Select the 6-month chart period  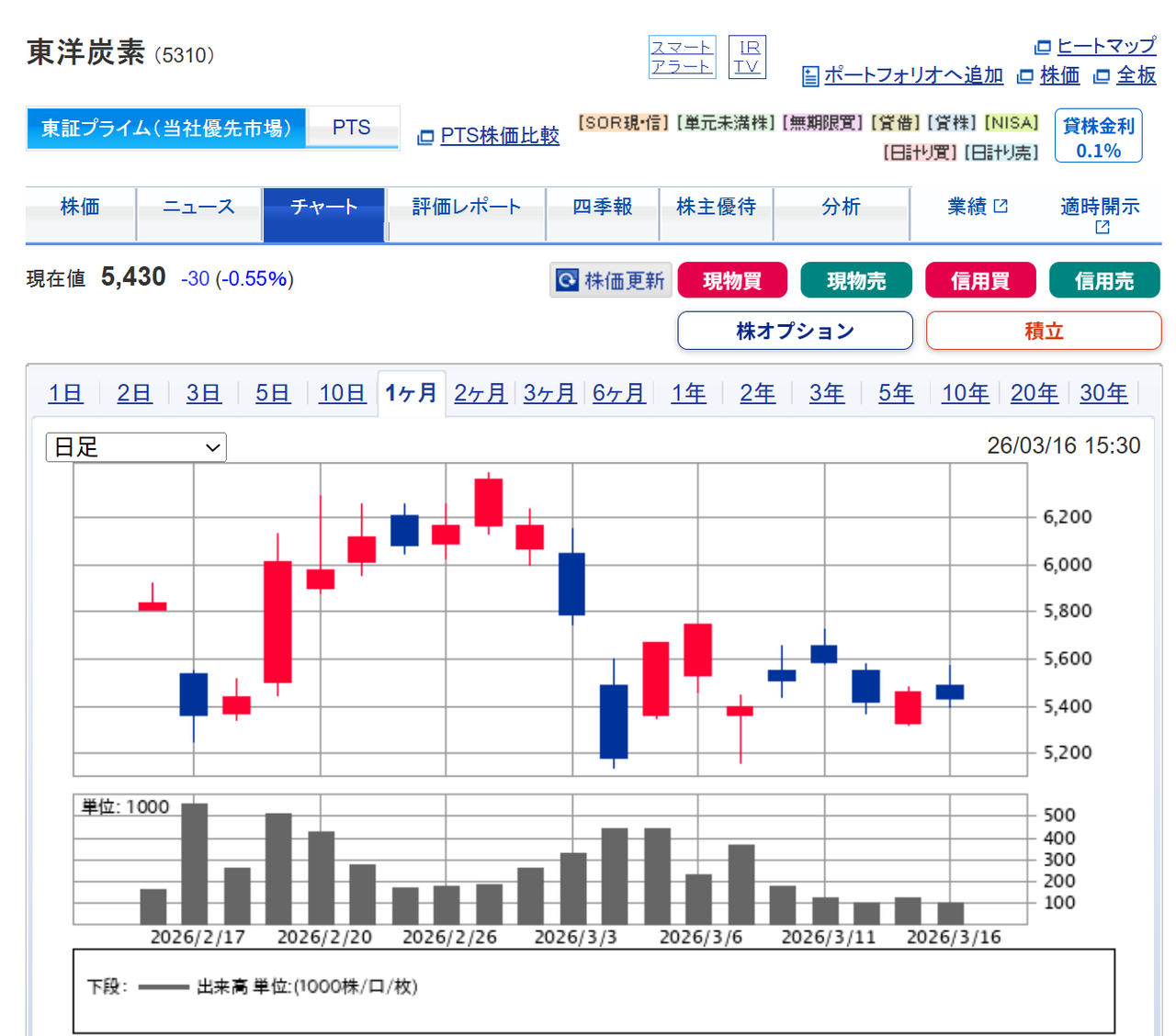pos(618,393)
